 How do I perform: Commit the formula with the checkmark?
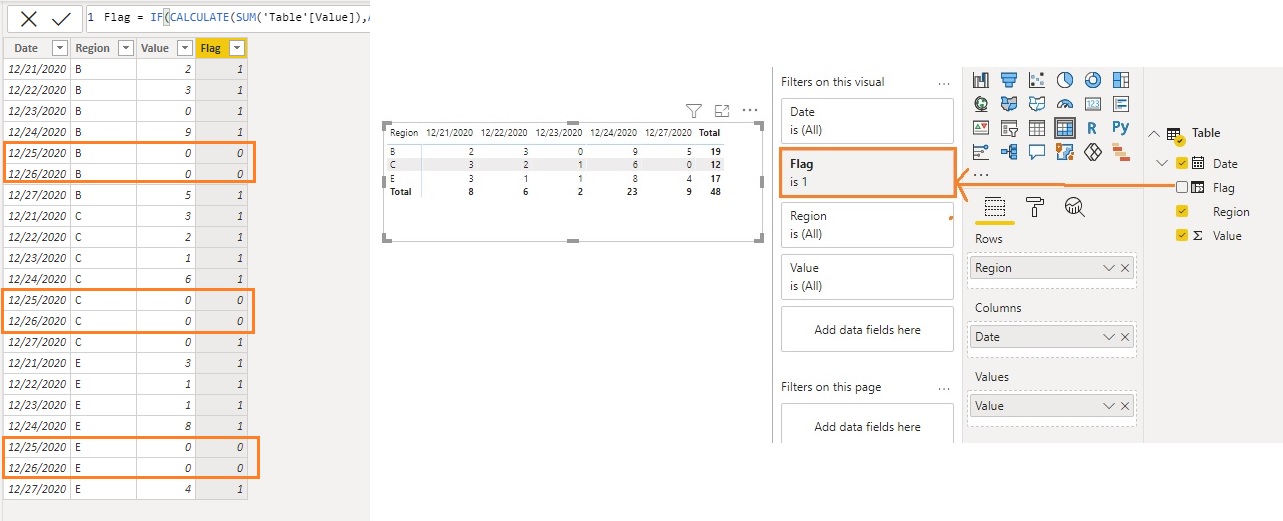(61, 18)
